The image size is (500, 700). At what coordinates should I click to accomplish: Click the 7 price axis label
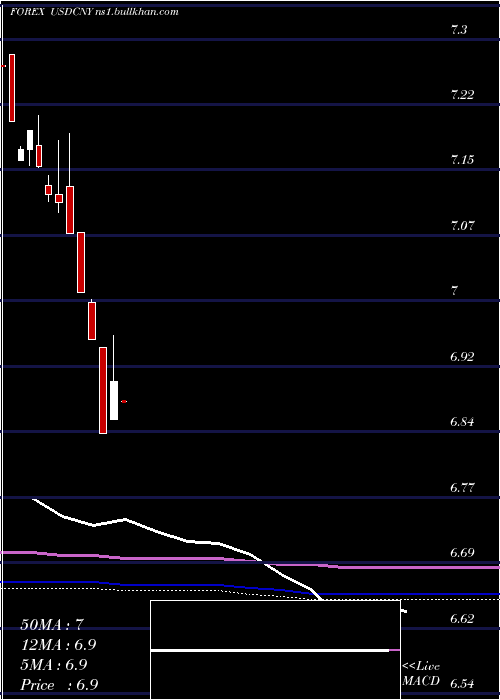click(x=454, y=291)
